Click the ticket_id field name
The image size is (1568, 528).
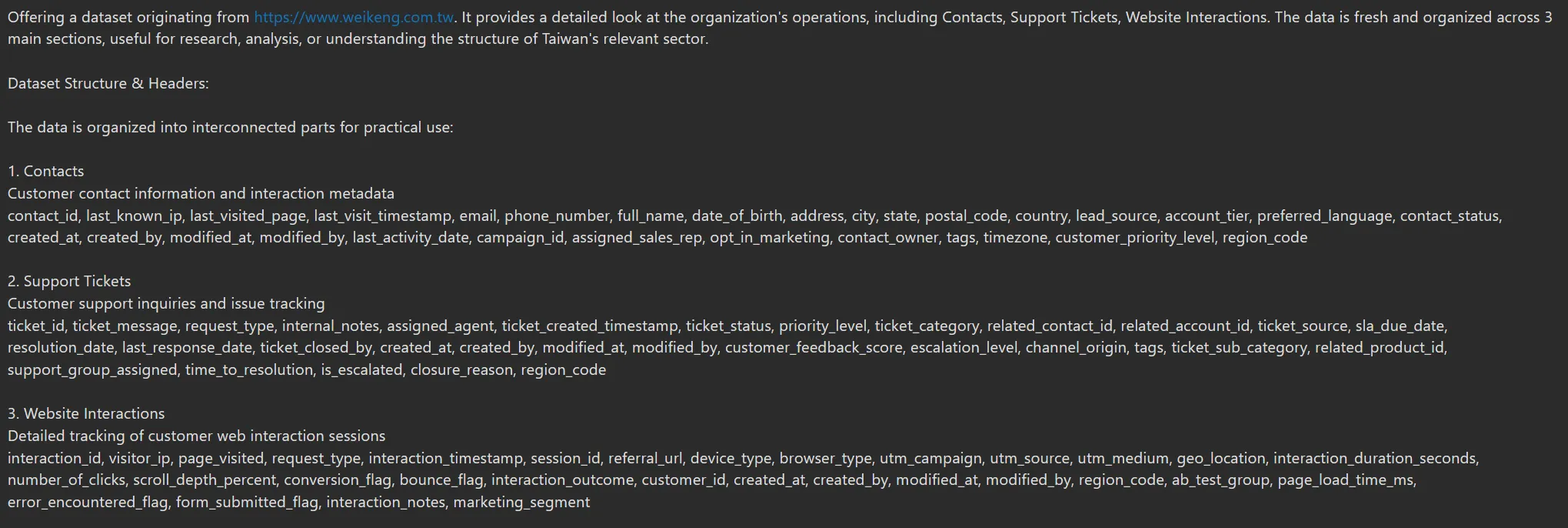(36, 326)
